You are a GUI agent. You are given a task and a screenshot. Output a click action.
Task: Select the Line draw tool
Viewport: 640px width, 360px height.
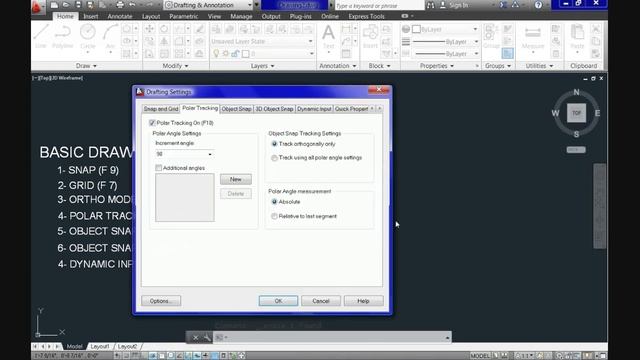coord(41,36)
